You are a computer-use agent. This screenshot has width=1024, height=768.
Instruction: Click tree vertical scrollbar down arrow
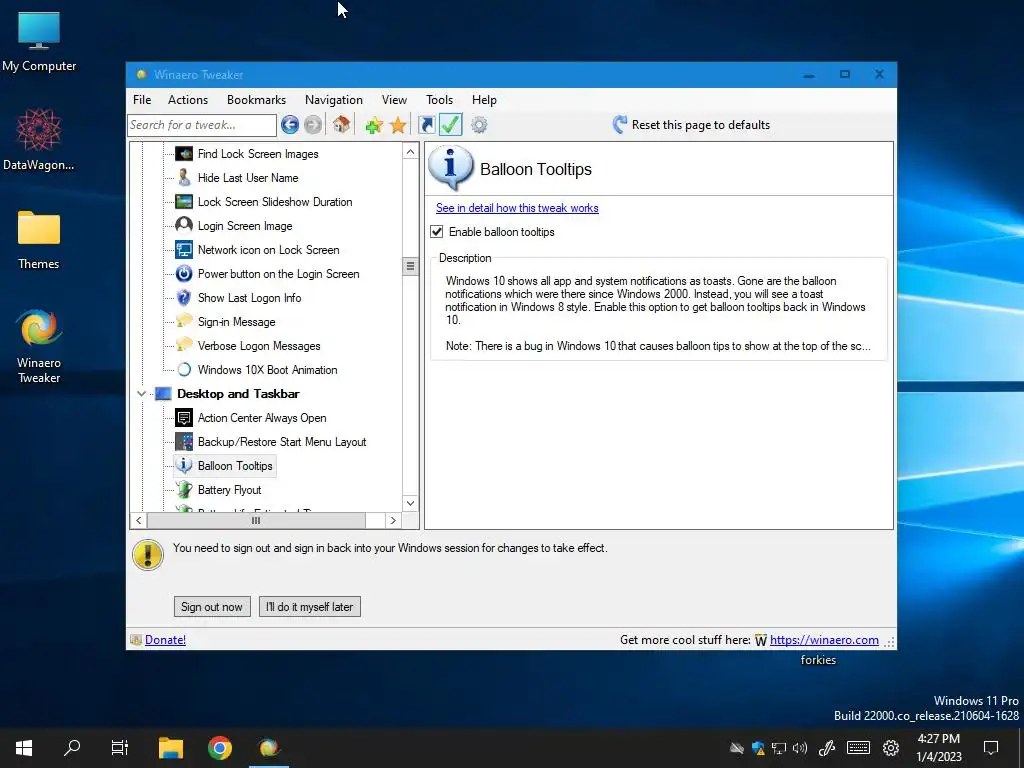(x=410, y=503)
